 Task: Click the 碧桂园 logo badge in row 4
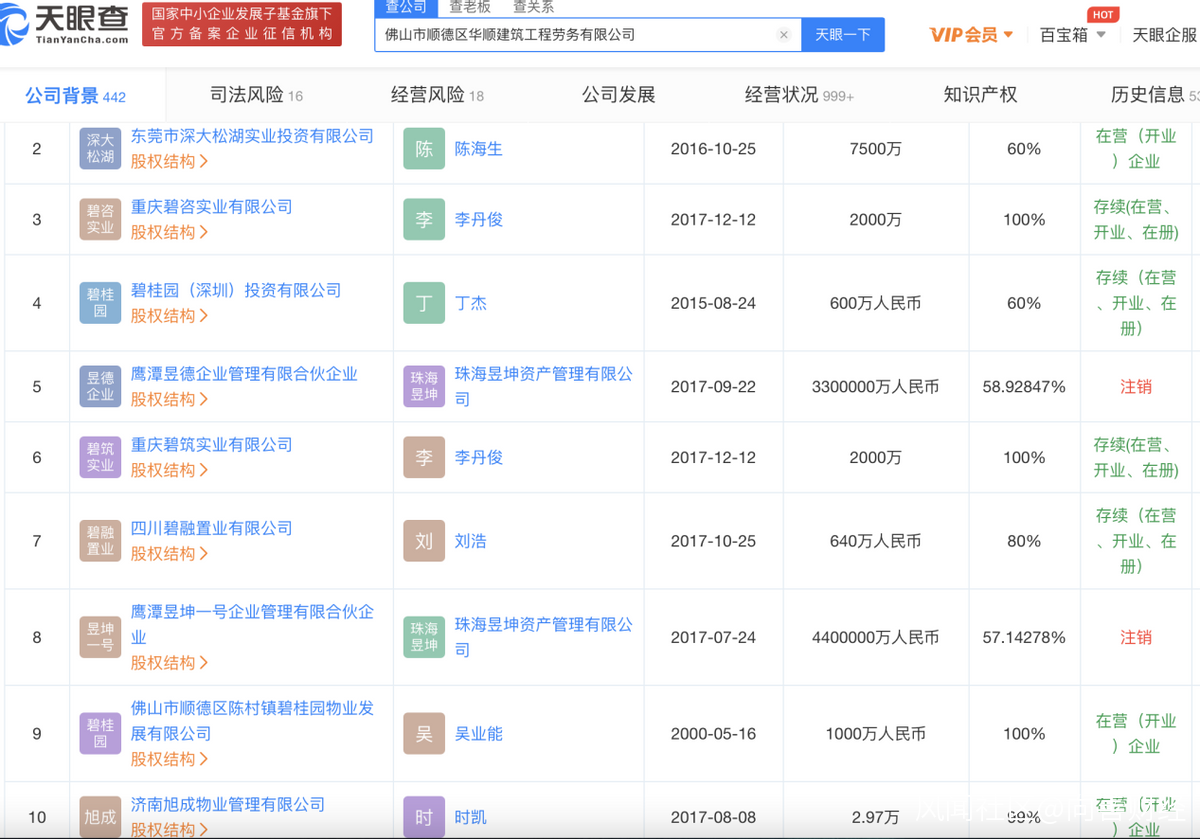tap(100, 303)
